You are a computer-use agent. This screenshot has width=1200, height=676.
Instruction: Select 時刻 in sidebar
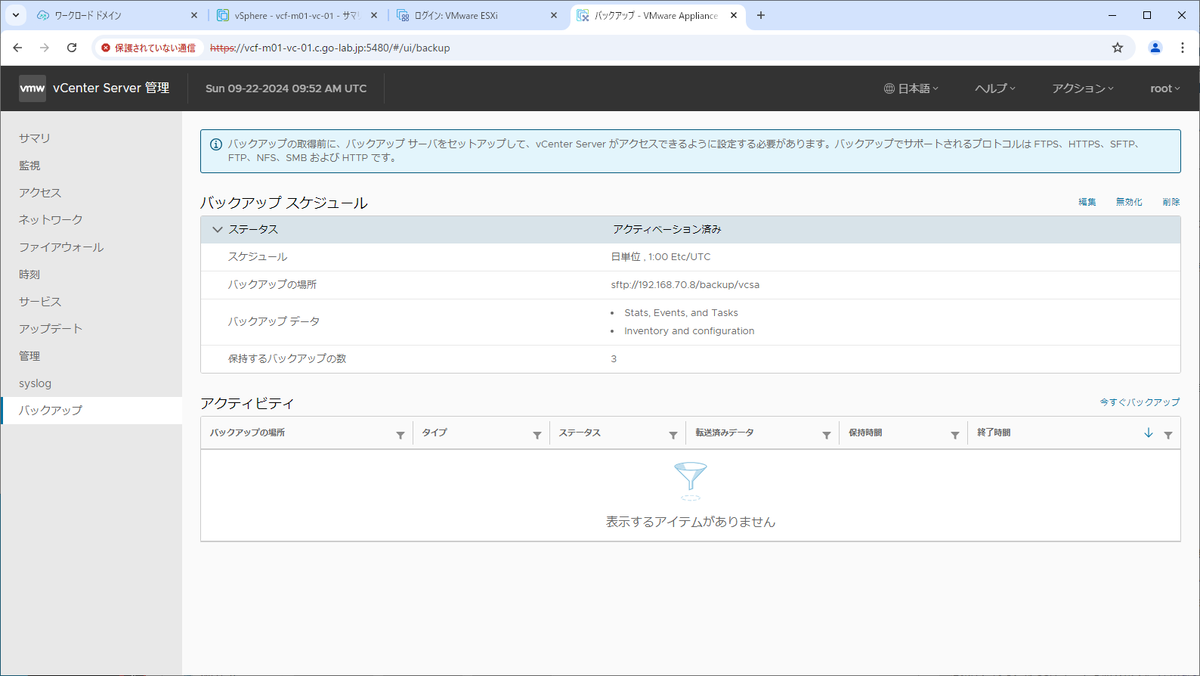[x=91, y=274]
